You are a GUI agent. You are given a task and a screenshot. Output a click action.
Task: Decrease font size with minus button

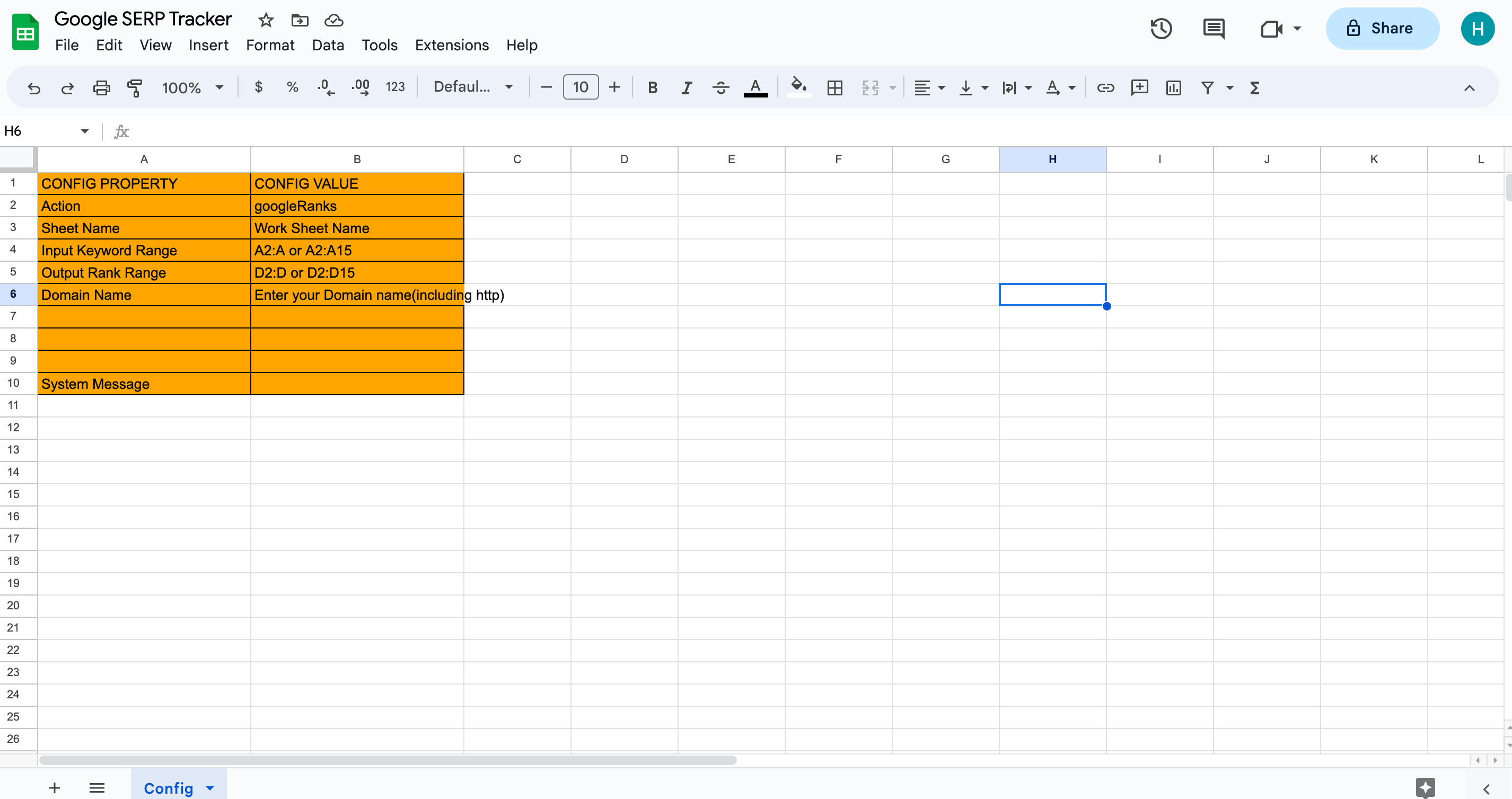(x=546, y=87)
